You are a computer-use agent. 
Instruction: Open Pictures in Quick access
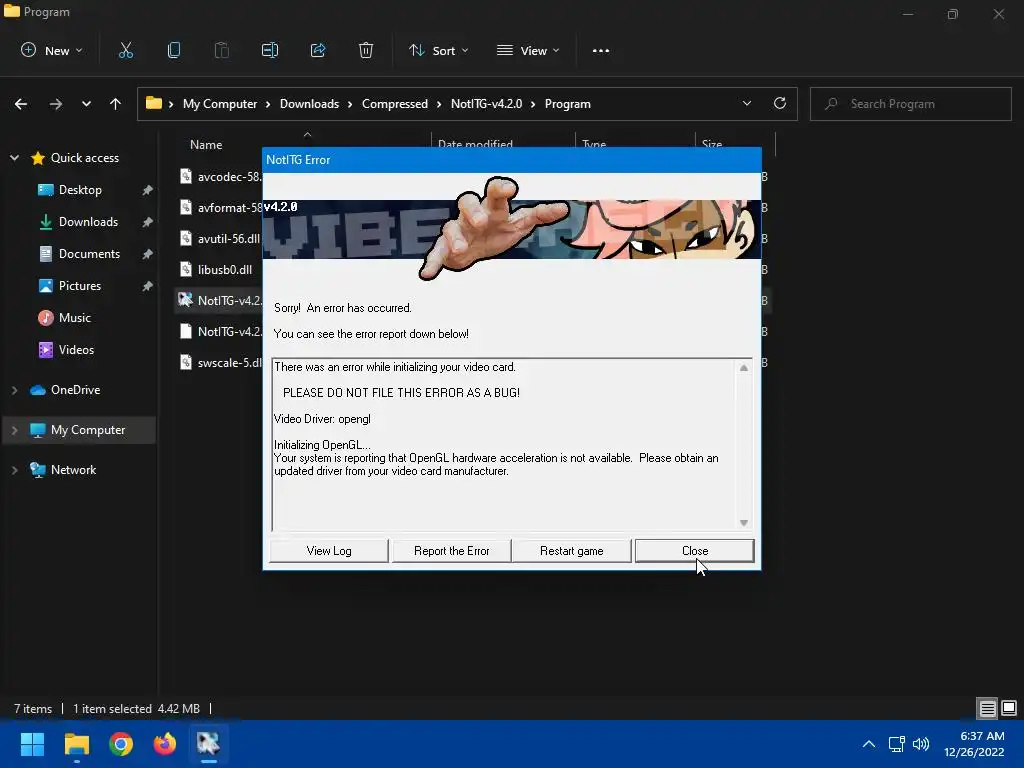pyautogui.click(x=79, y=285)
